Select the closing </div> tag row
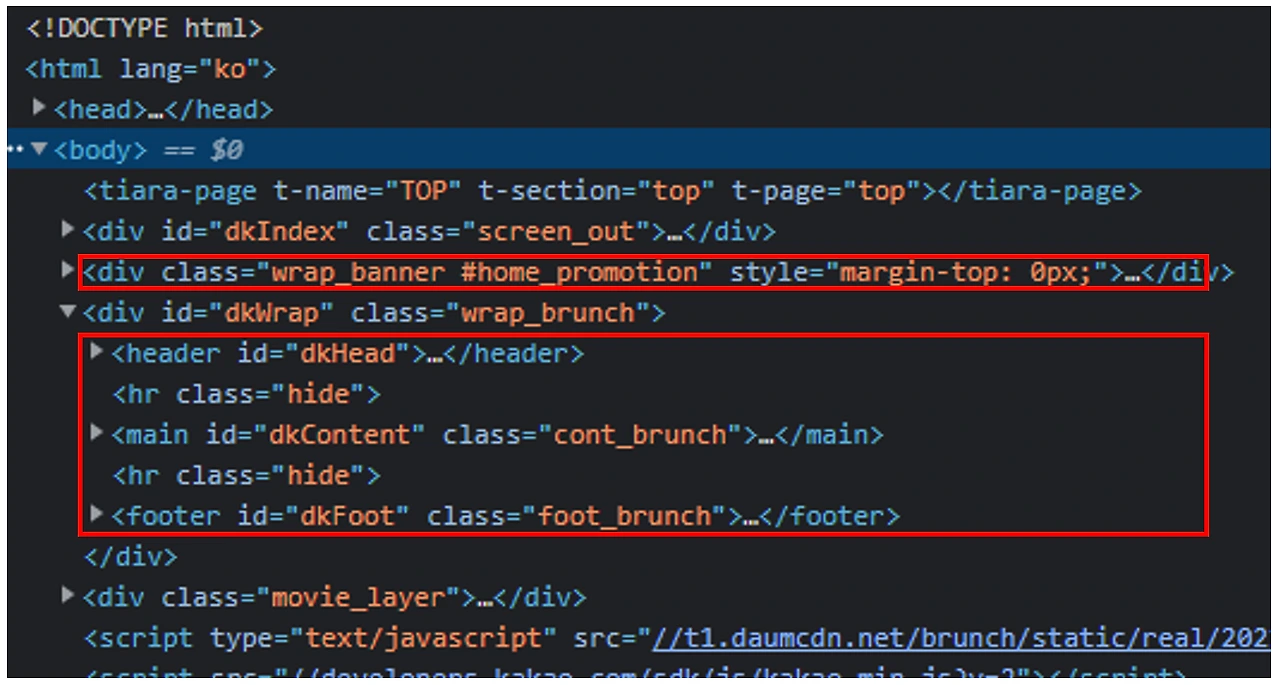 [130, 556]
